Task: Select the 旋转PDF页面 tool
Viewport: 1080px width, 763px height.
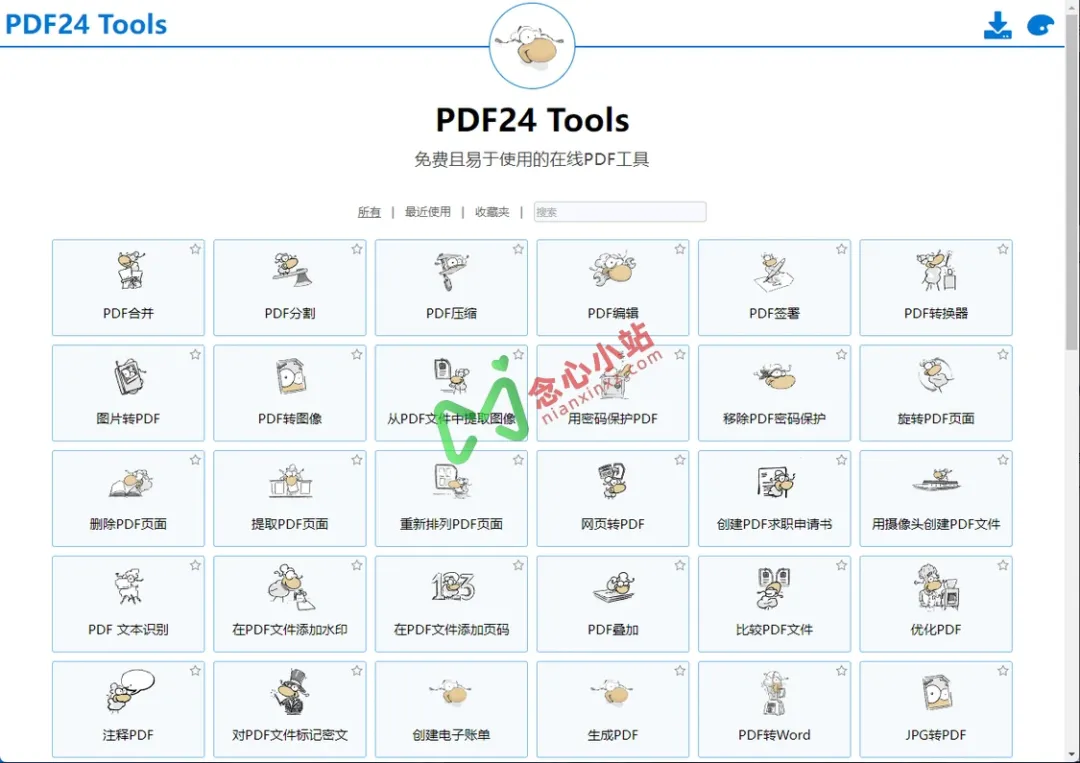Action: coord(936,393)
